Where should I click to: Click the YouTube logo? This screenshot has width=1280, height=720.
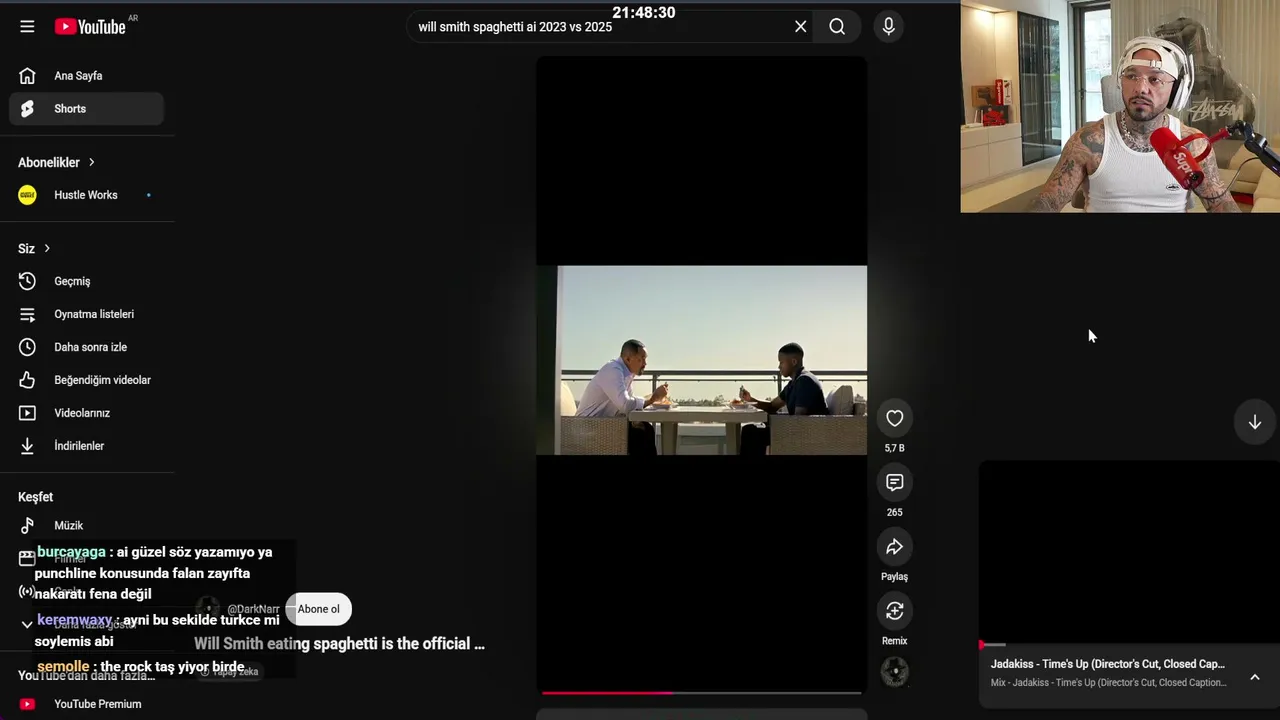[x=90, y=27]
